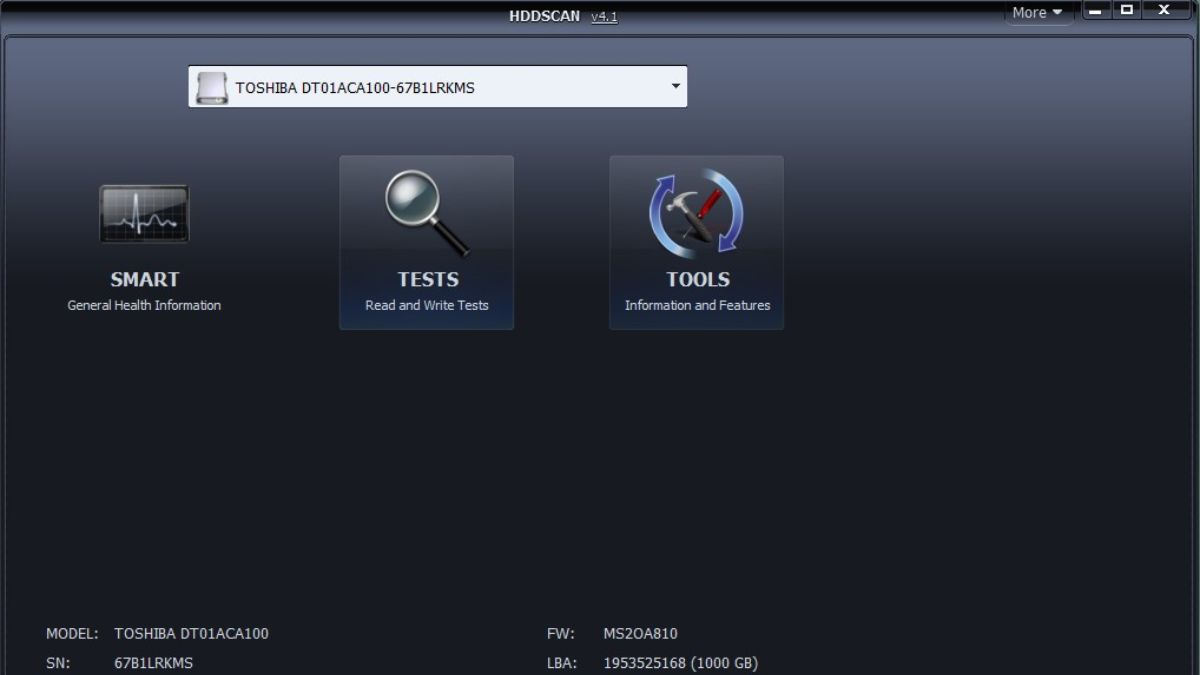Click the HDDSCAN title text
This screenshot has width=1200, height=675.
544,17
